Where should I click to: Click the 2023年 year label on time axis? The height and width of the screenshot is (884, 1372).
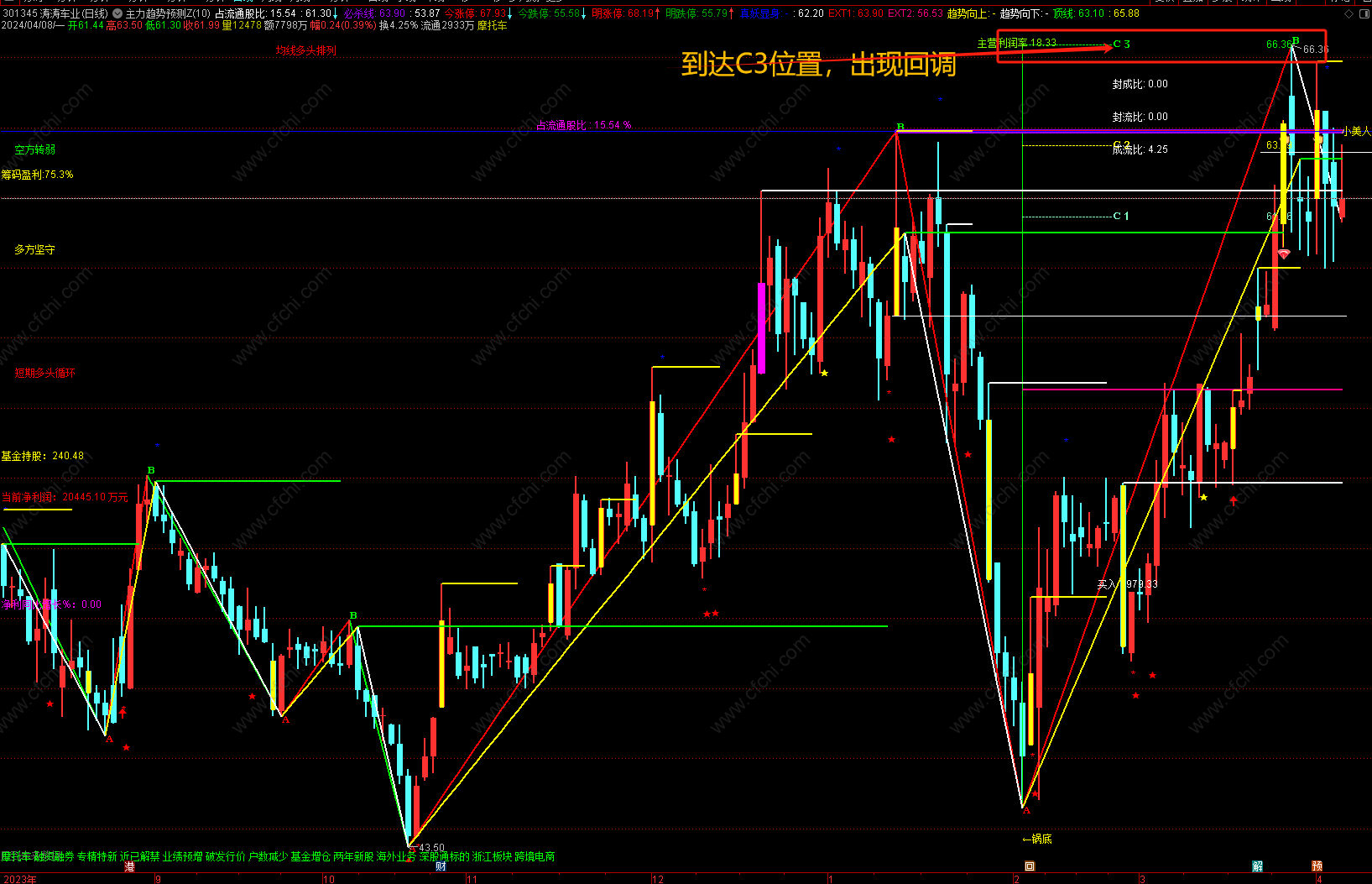tap(18, 879)
